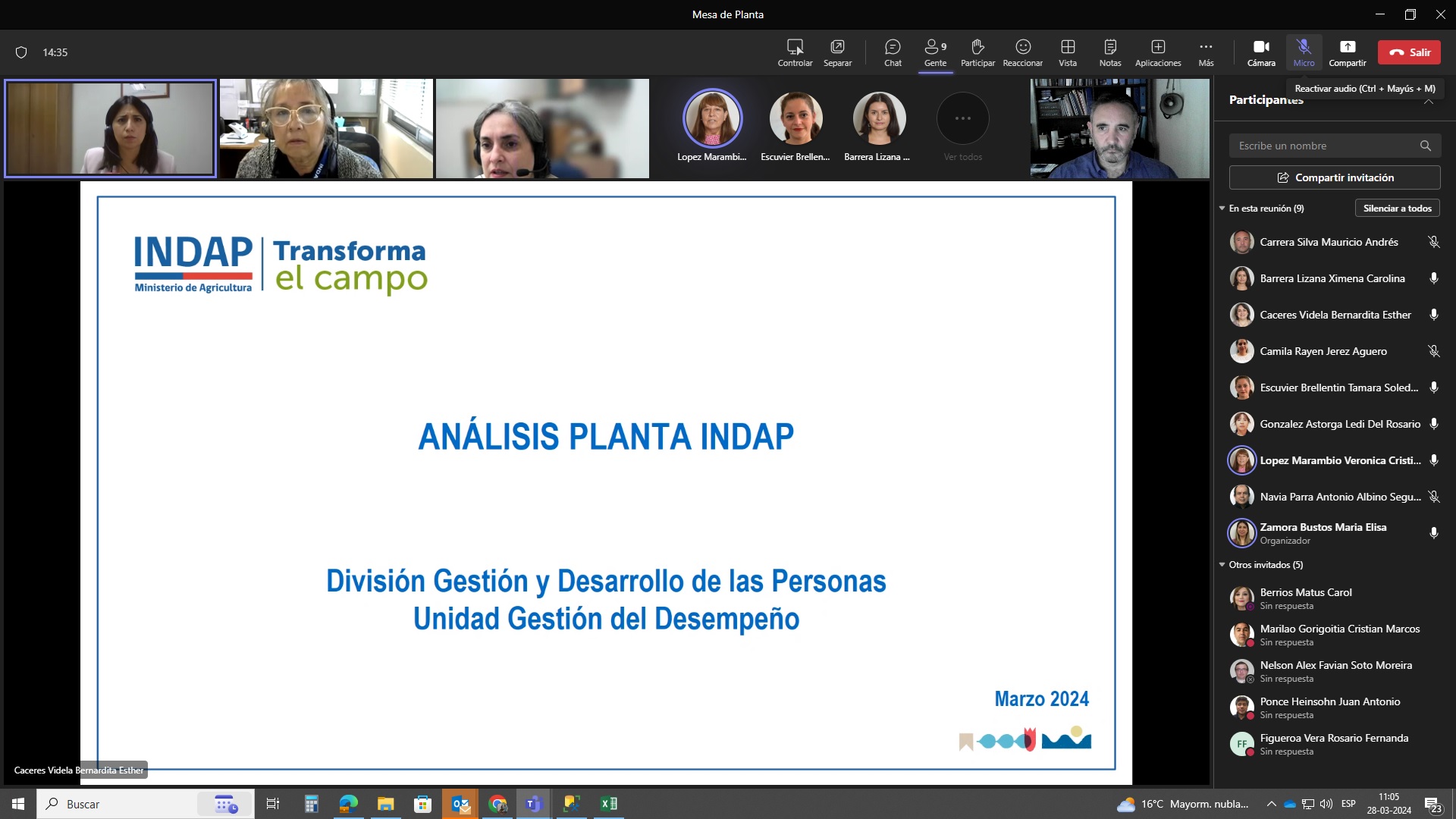This screenshot has height=819, width=1456.
Task: Click Compartir invitación button
Action: coord(1334,177)
